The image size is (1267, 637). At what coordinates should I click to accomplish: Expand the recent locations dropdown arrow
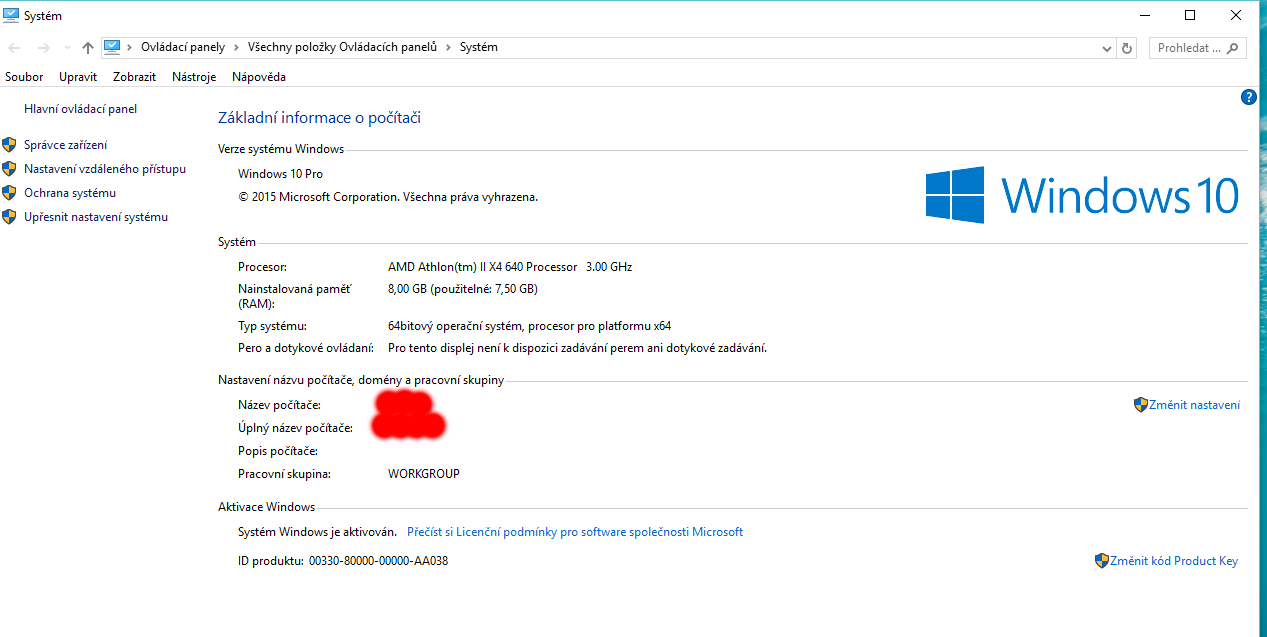[x=67, y=48]
